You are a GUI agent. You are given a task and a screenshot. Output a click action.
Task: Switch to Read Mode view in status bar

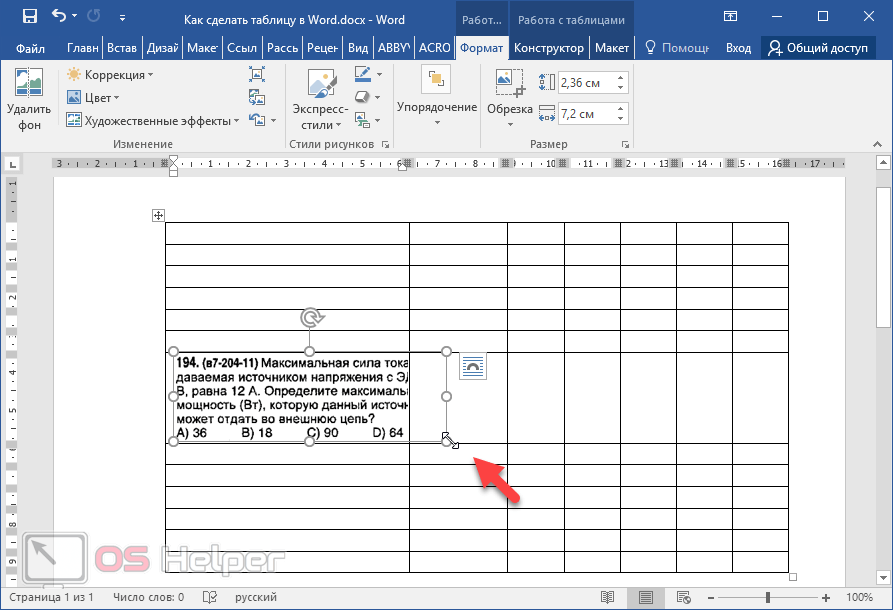[607, 597]
